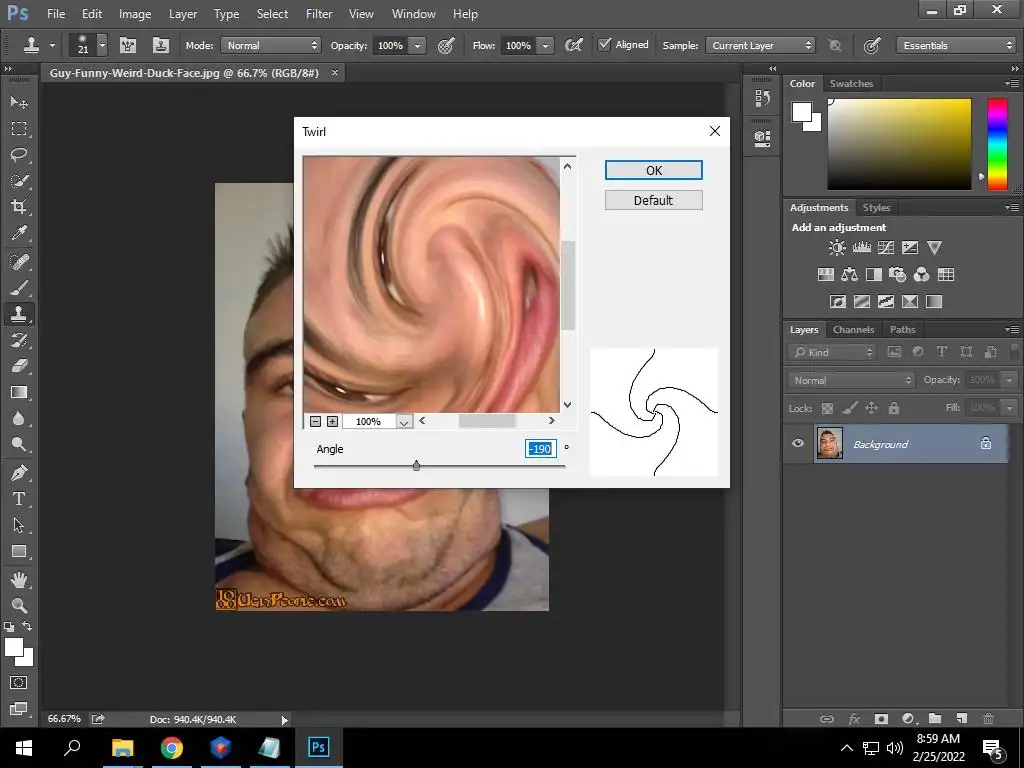The width and height of the screenshot is (1024, 768).
Task: Switch to the Channels tab
Action: pos(853,330)
